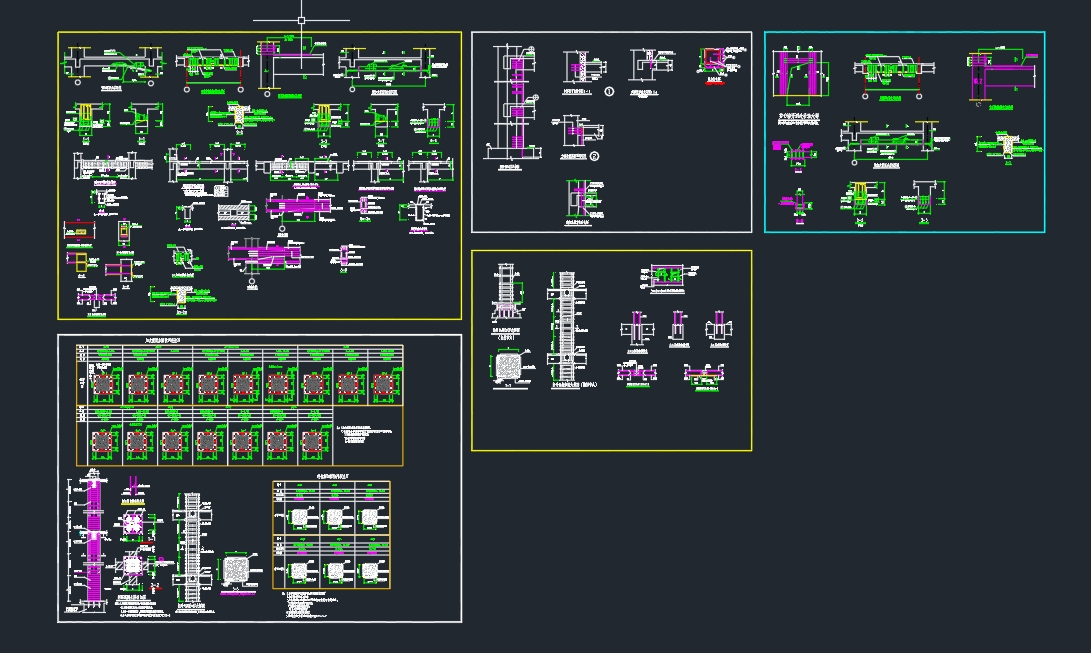The width and height of the screenshot is (1091, 653).
Task: Pick the hatched square section in bottom-middle sheet
Action: click(x=509, y=366)
